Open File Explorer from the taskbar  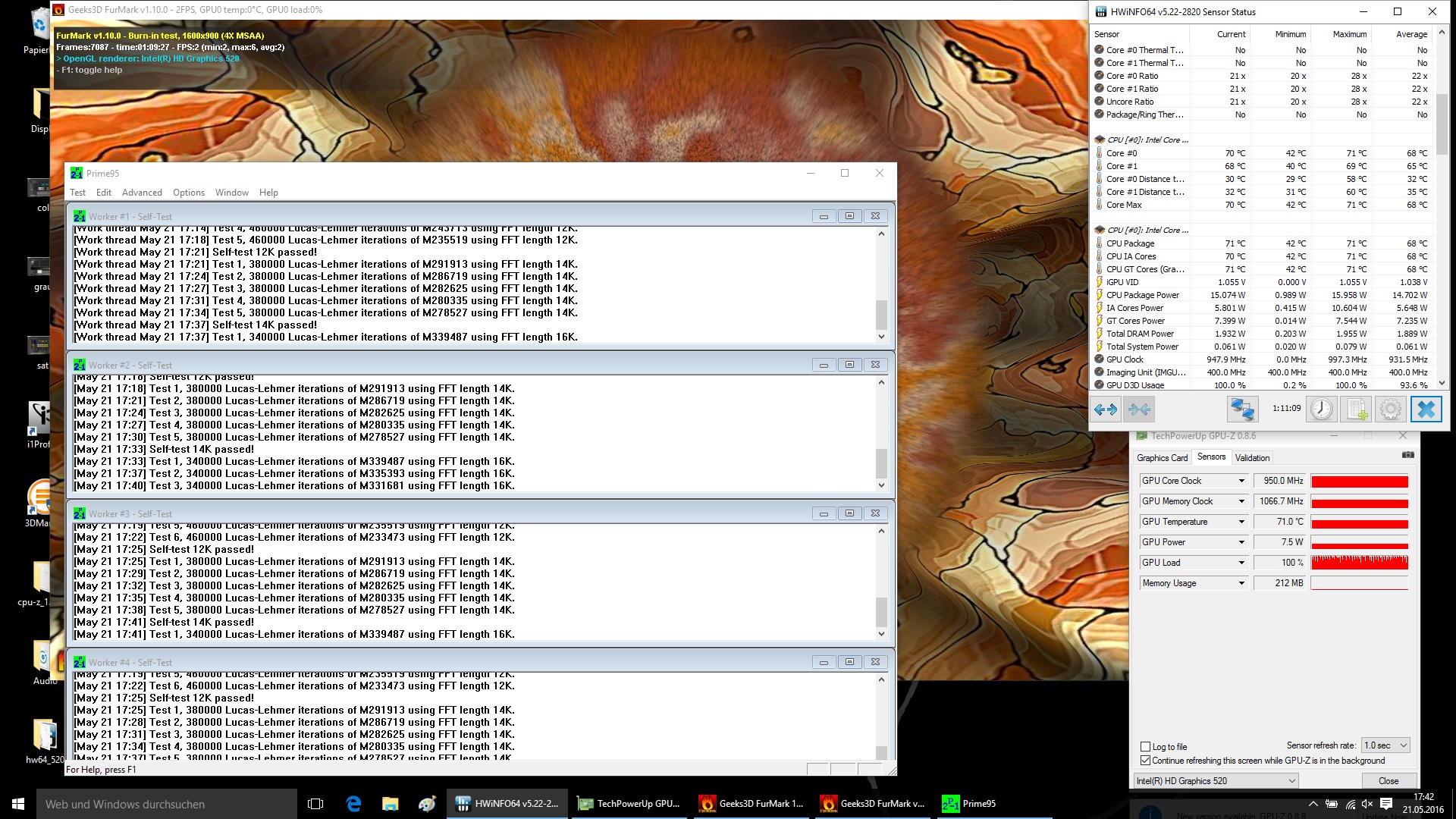click(x=391, y=804)
